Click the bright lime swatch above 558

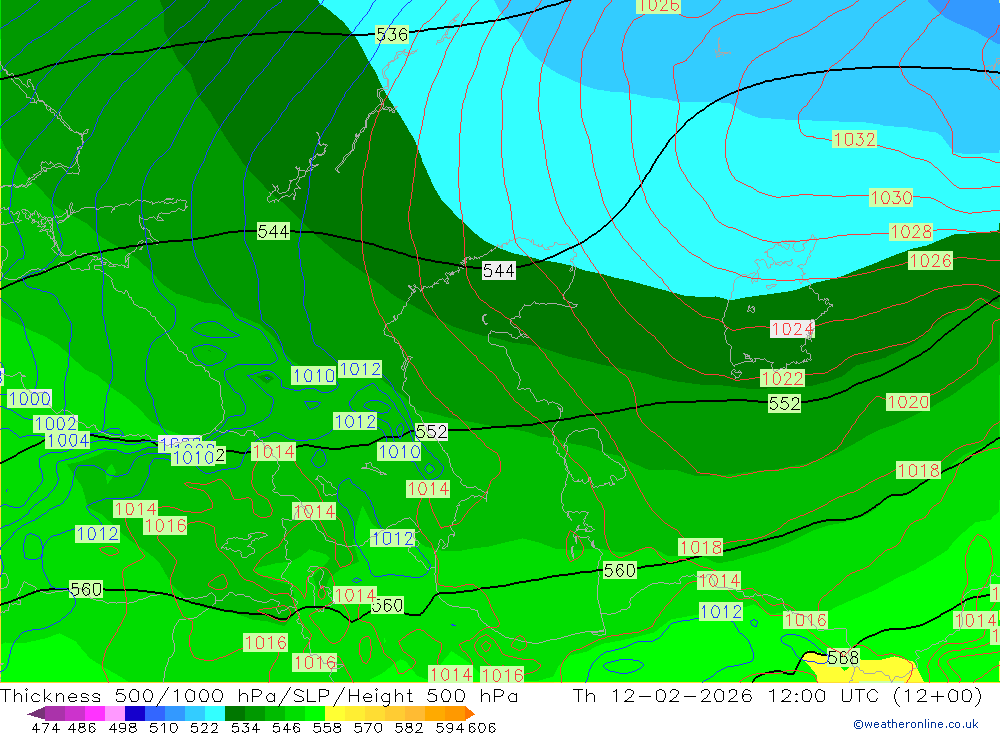(x=315, y=713)
